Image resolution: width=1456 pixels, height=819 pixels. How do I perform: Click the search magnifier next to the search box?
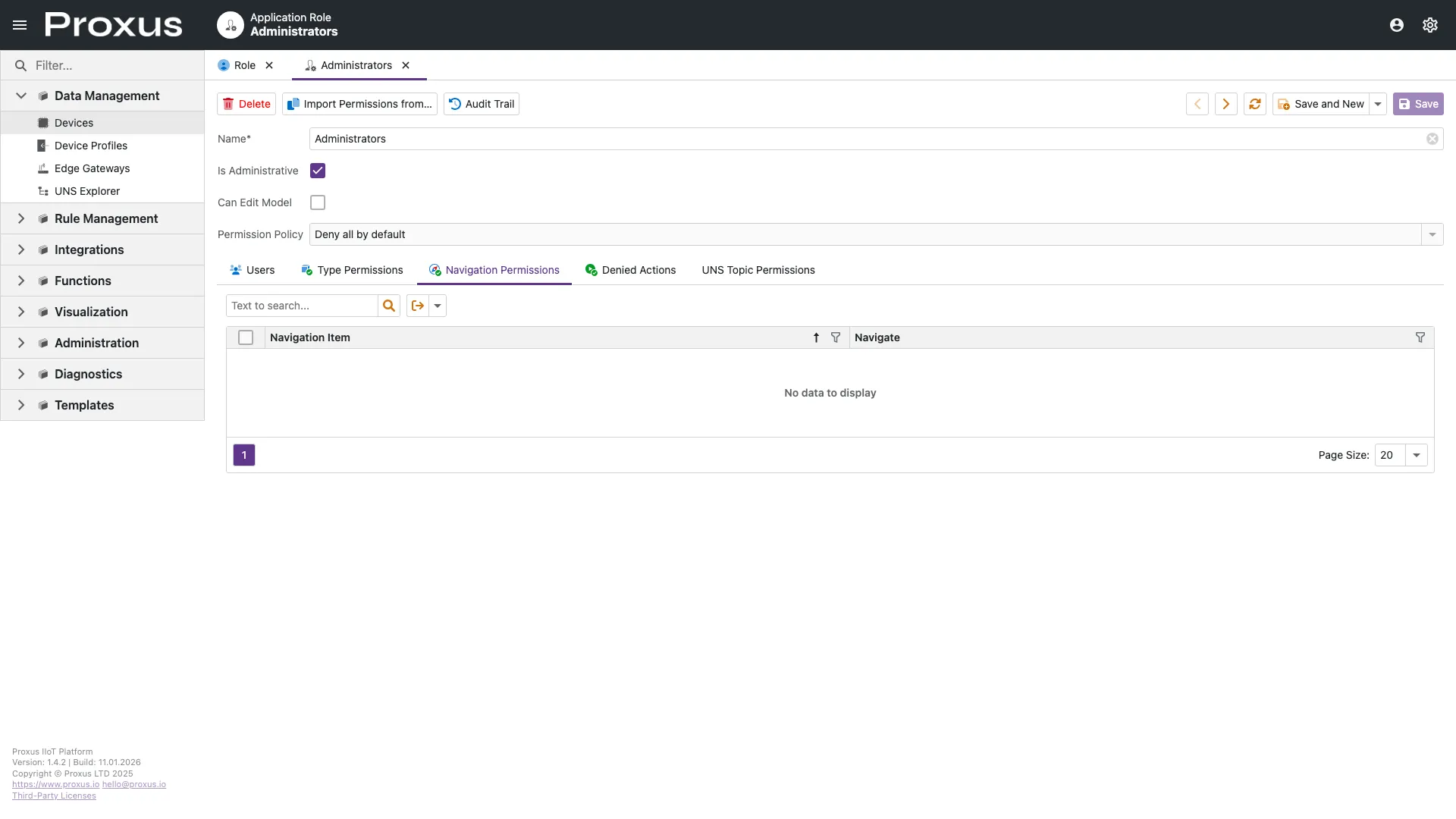coord(389,306)
